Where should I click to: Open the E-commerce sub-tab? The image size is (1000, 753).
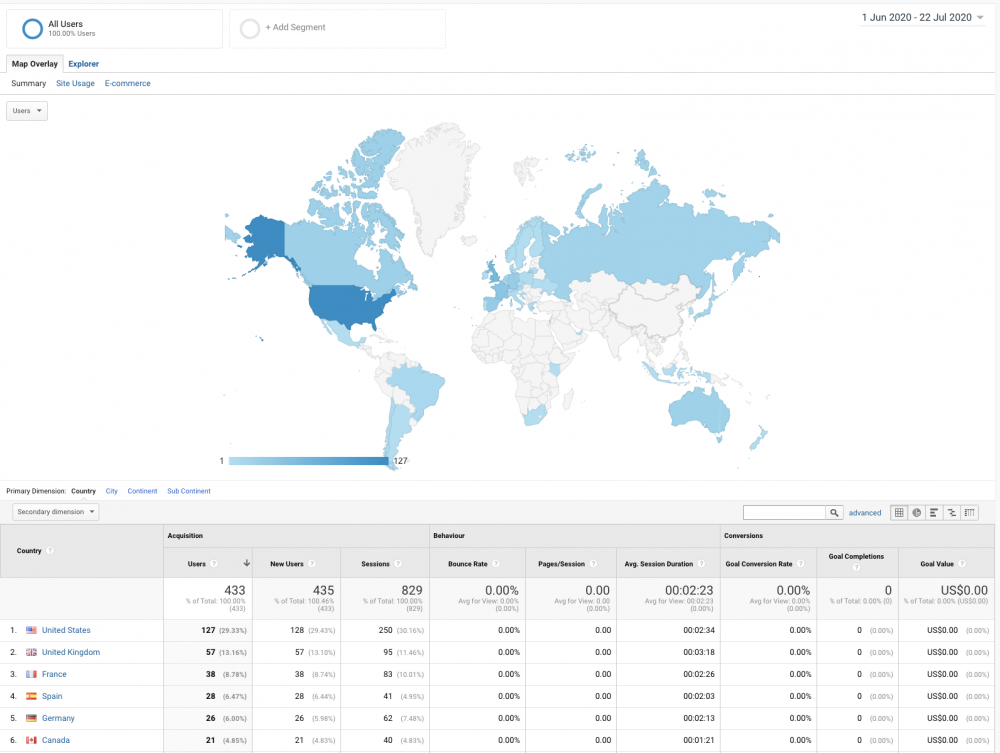coord(127,84)
